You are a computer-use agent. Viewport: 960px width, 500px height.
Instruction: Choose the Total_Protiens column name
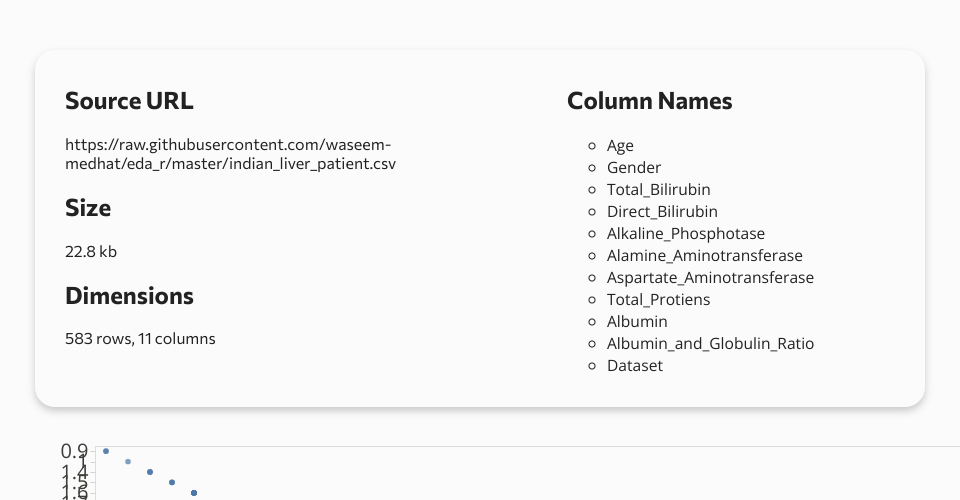[658, 300]
